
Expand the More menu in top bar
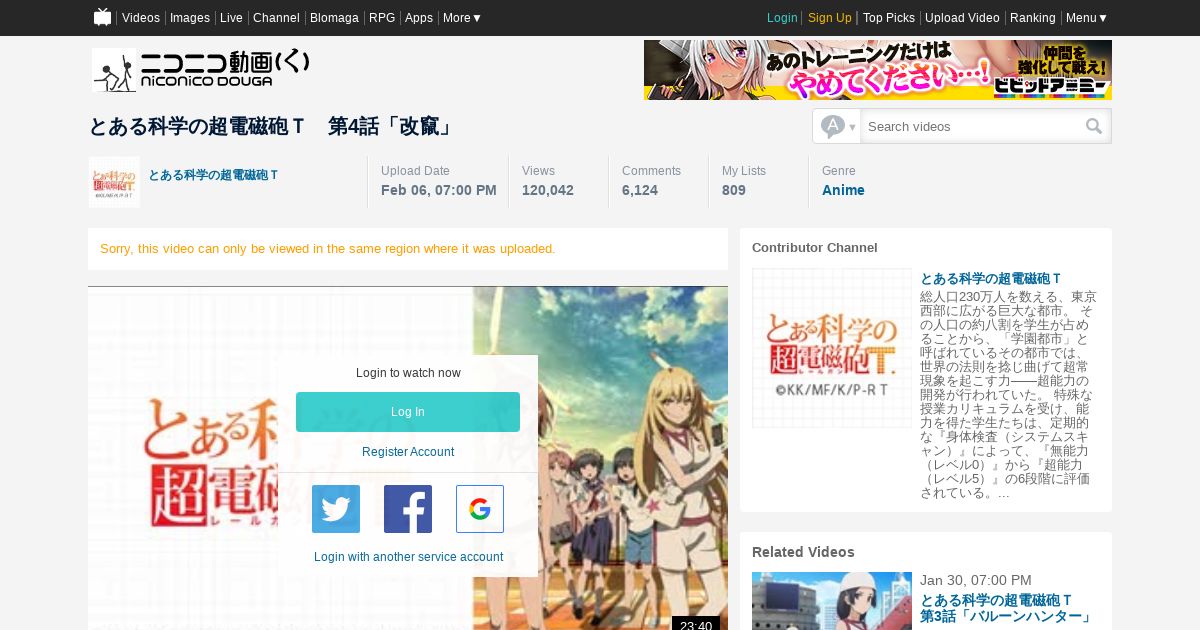(x=462, y=18)
